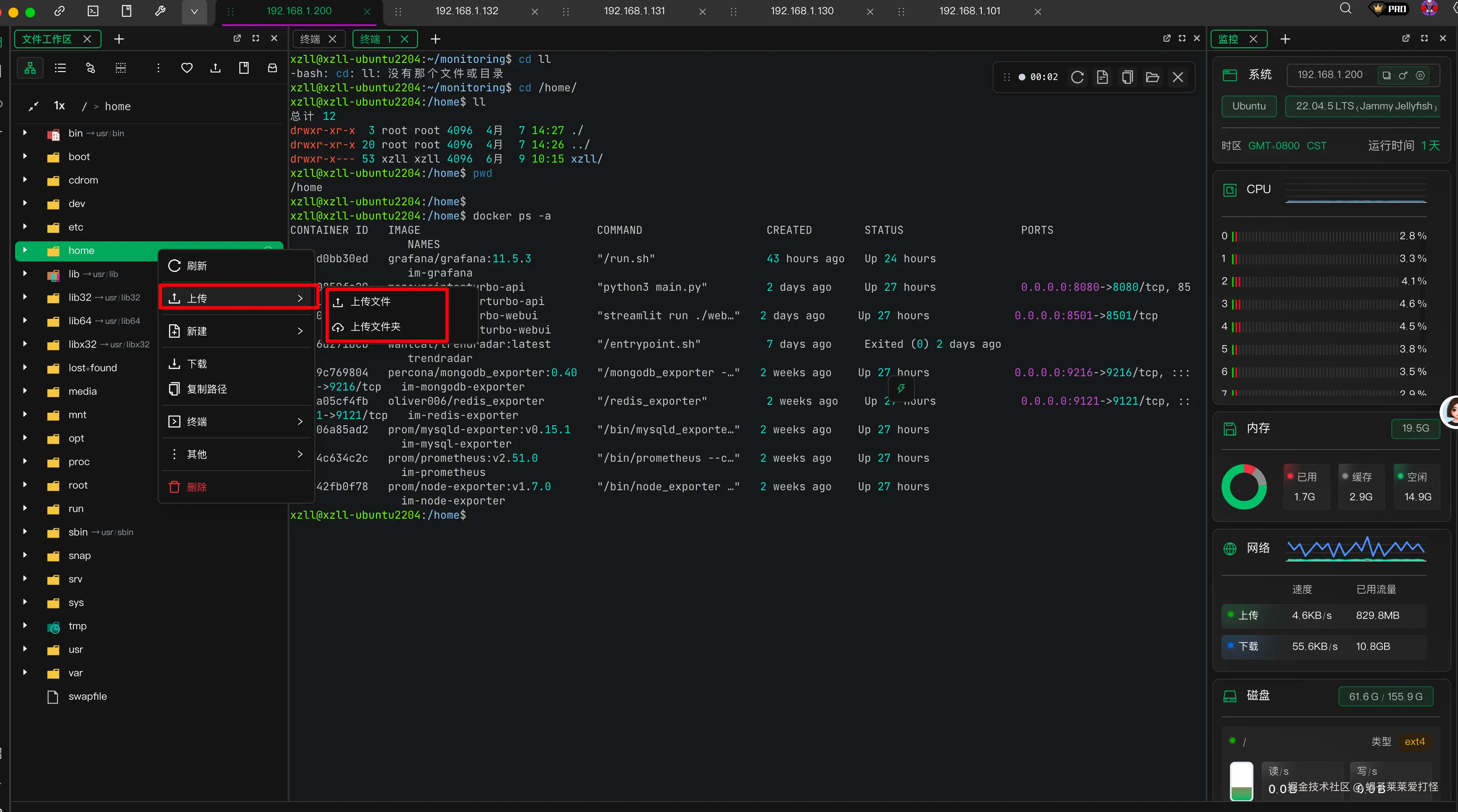Click the network traffic sparkline graph

tap(1356, 548)
